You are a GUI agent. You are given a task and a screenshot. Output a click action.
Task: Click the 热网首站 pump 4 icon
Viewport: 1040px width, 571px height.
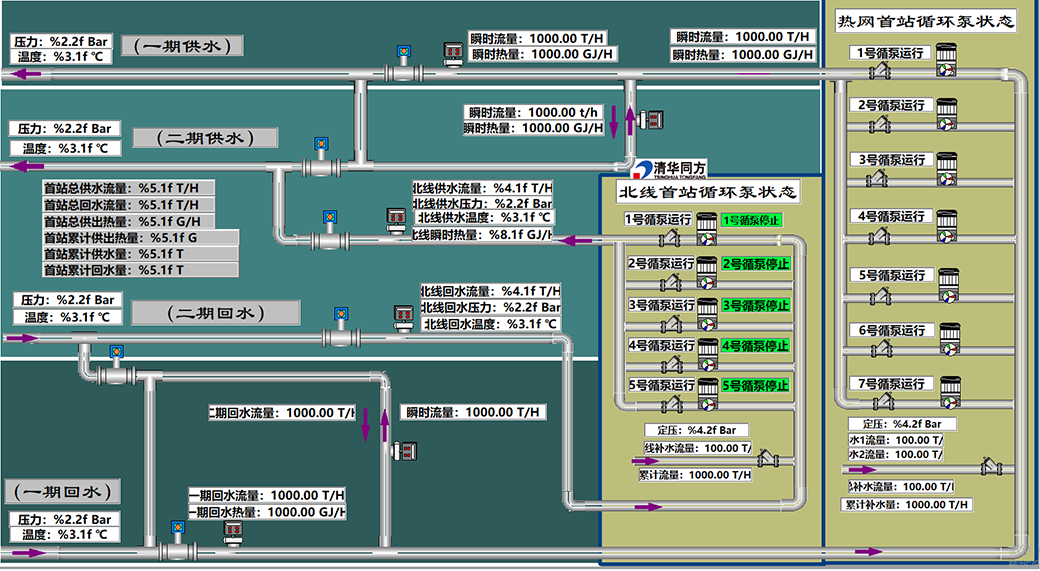coord(946,225)
